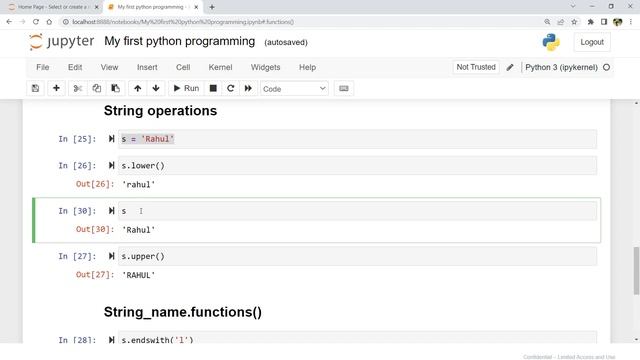
Task: Click into the s = 'Rahul' code cell
Action: click(x=357, y=139)
